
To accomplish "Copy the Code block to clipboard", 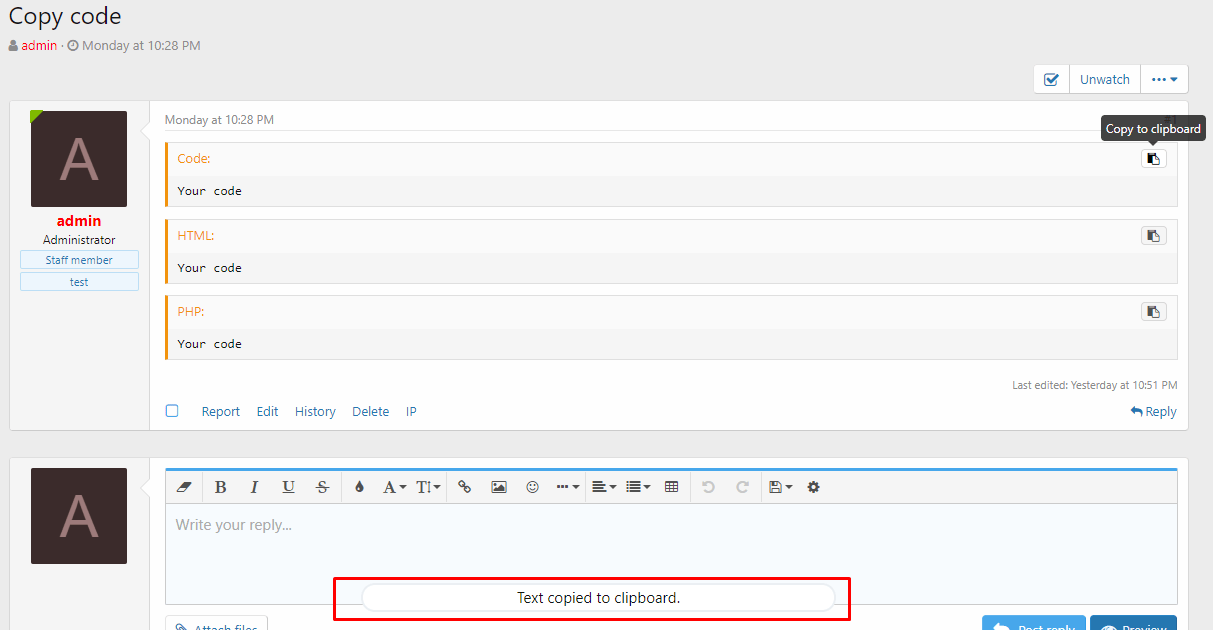I will tap(1153, 158).
